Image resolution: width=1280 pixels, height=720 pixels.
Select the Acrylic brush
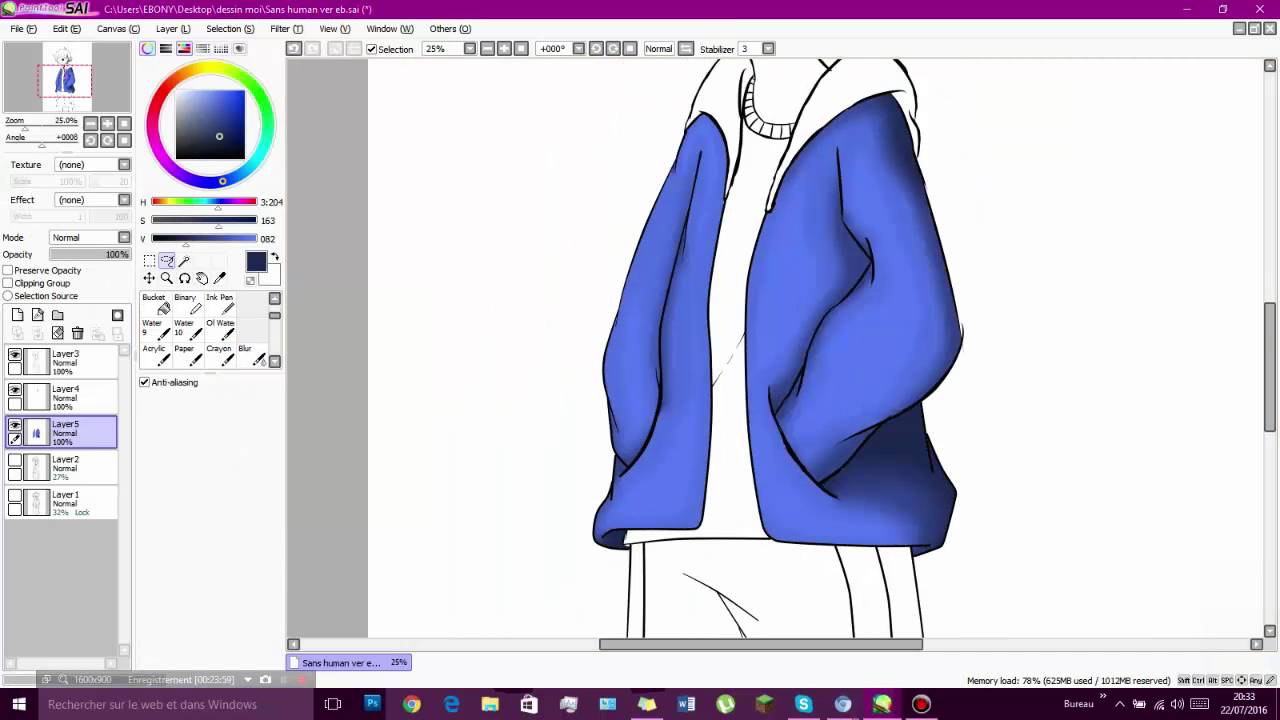pos(155,355)
